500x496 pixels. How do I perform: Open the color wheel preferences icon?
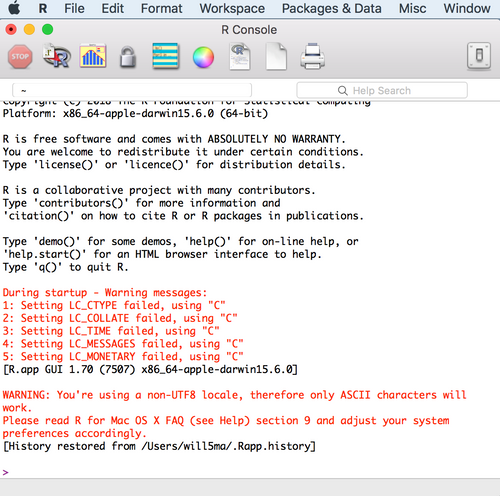(203, 57)
